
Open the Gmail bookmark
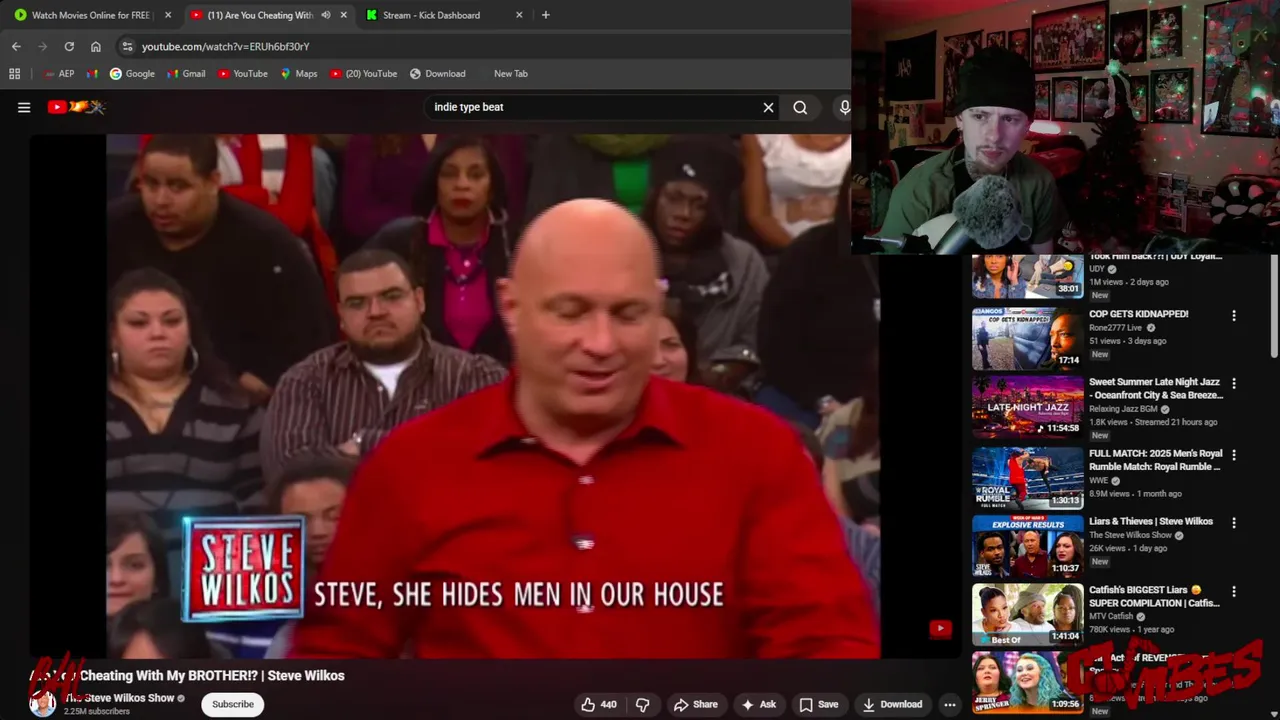pos(186,73)
